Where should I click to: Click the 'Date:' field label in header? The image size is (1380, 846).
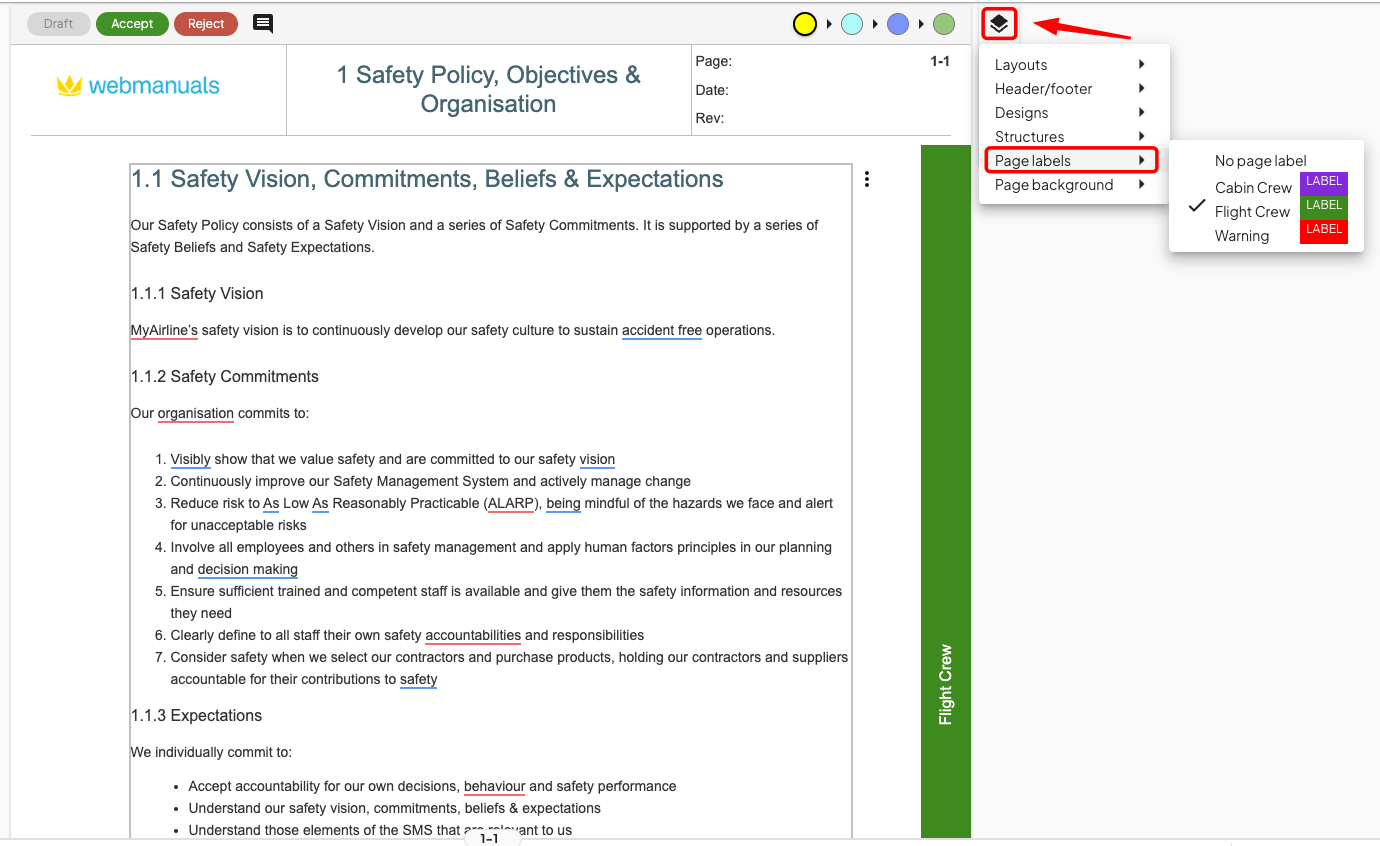712,91
